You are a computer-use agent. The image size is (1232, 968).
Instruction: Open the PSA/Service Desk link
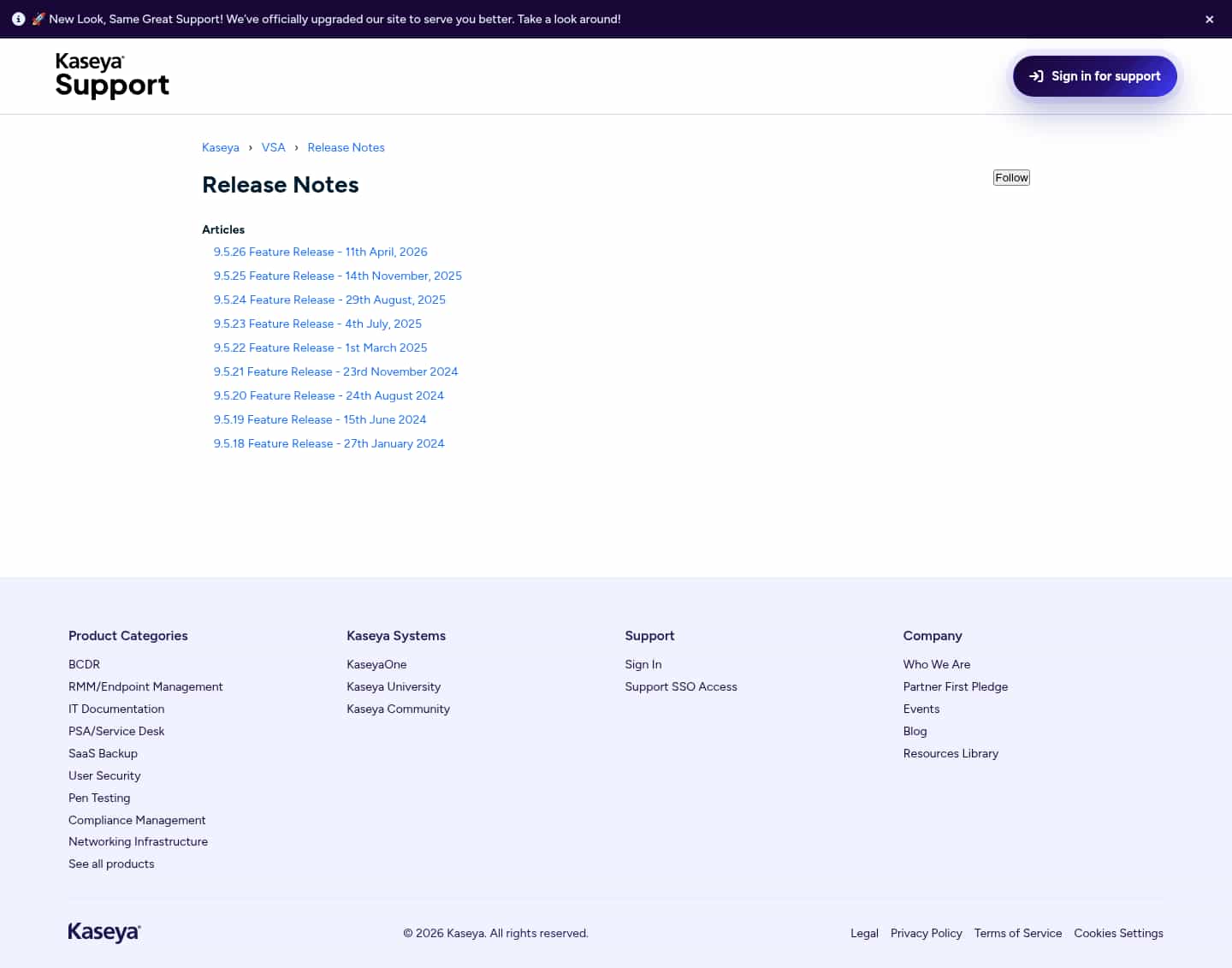(116, 731)
